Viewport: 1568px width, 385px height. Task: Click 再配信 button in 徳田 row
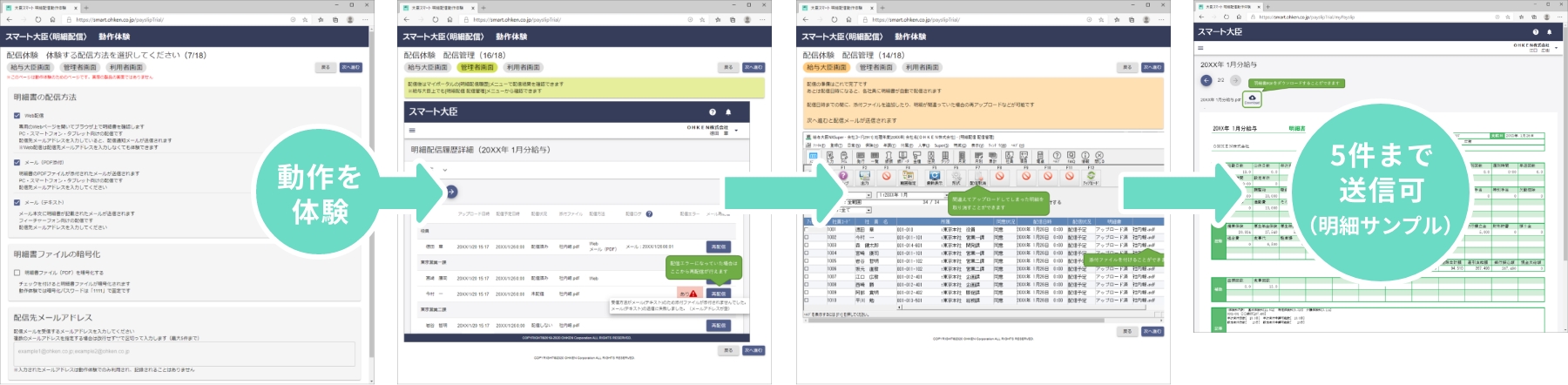(x=719, y=247)
